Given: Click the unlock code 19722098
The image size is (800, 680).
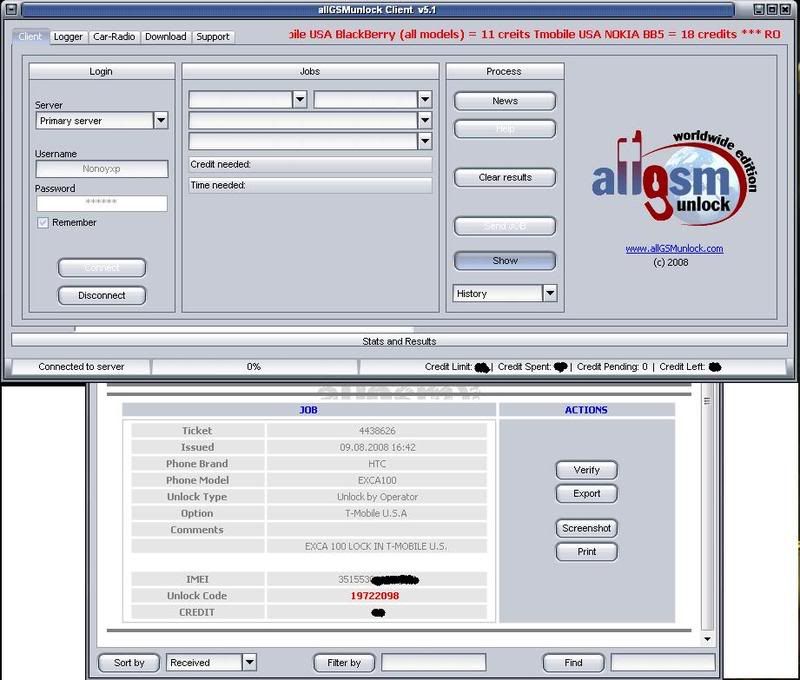Looking at the screenshot, I should point(375,596).
